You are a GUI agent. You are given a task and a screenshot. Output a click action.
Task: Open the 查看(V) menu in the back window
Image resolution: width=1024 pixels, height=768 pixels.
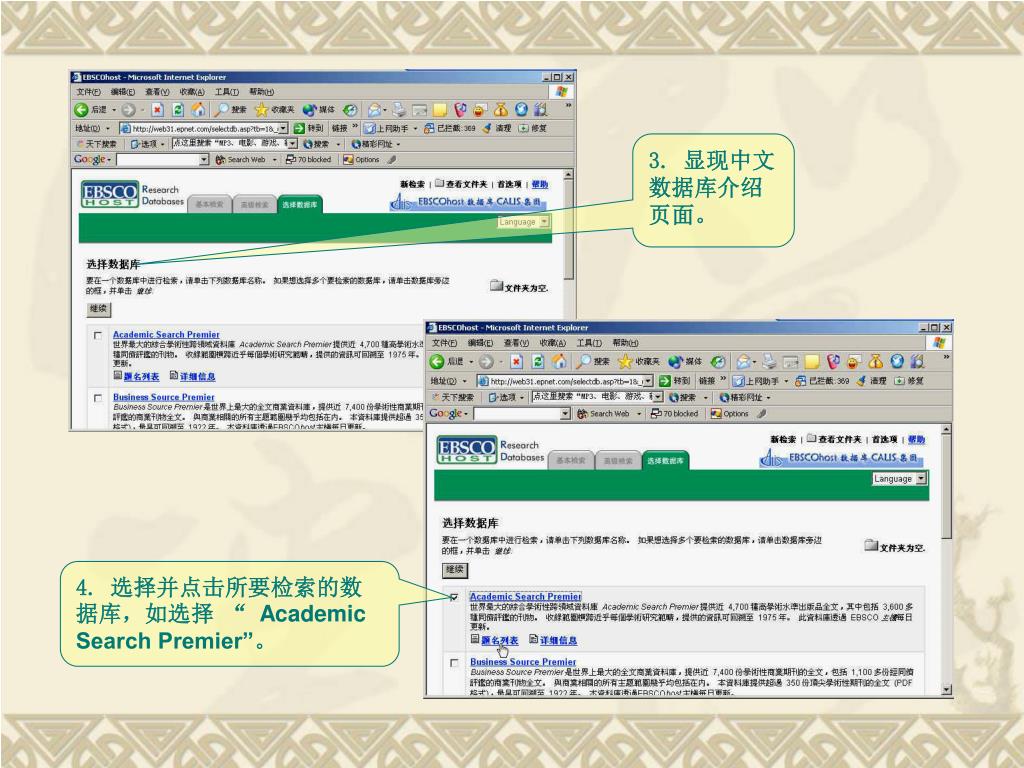[x=157, y=92]
